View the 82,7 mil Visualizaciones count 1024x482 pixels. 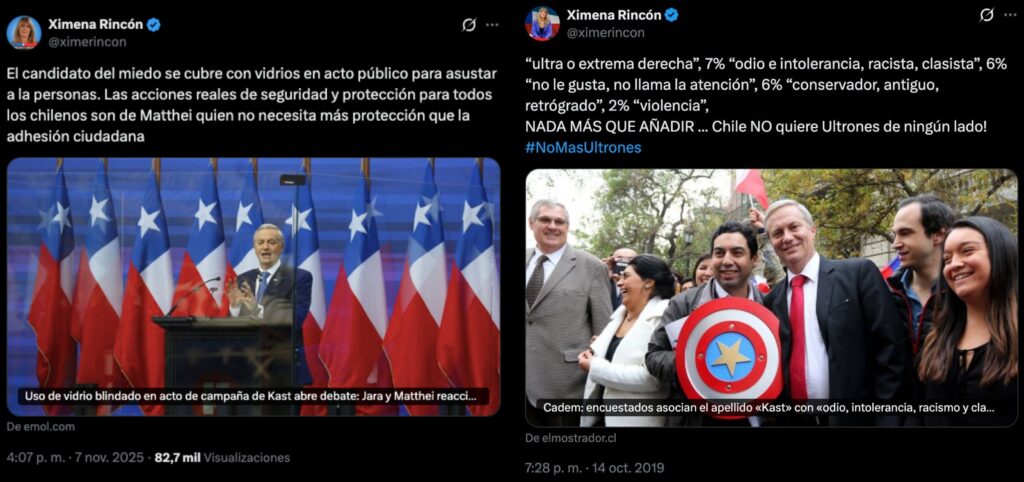coord(222,458)
